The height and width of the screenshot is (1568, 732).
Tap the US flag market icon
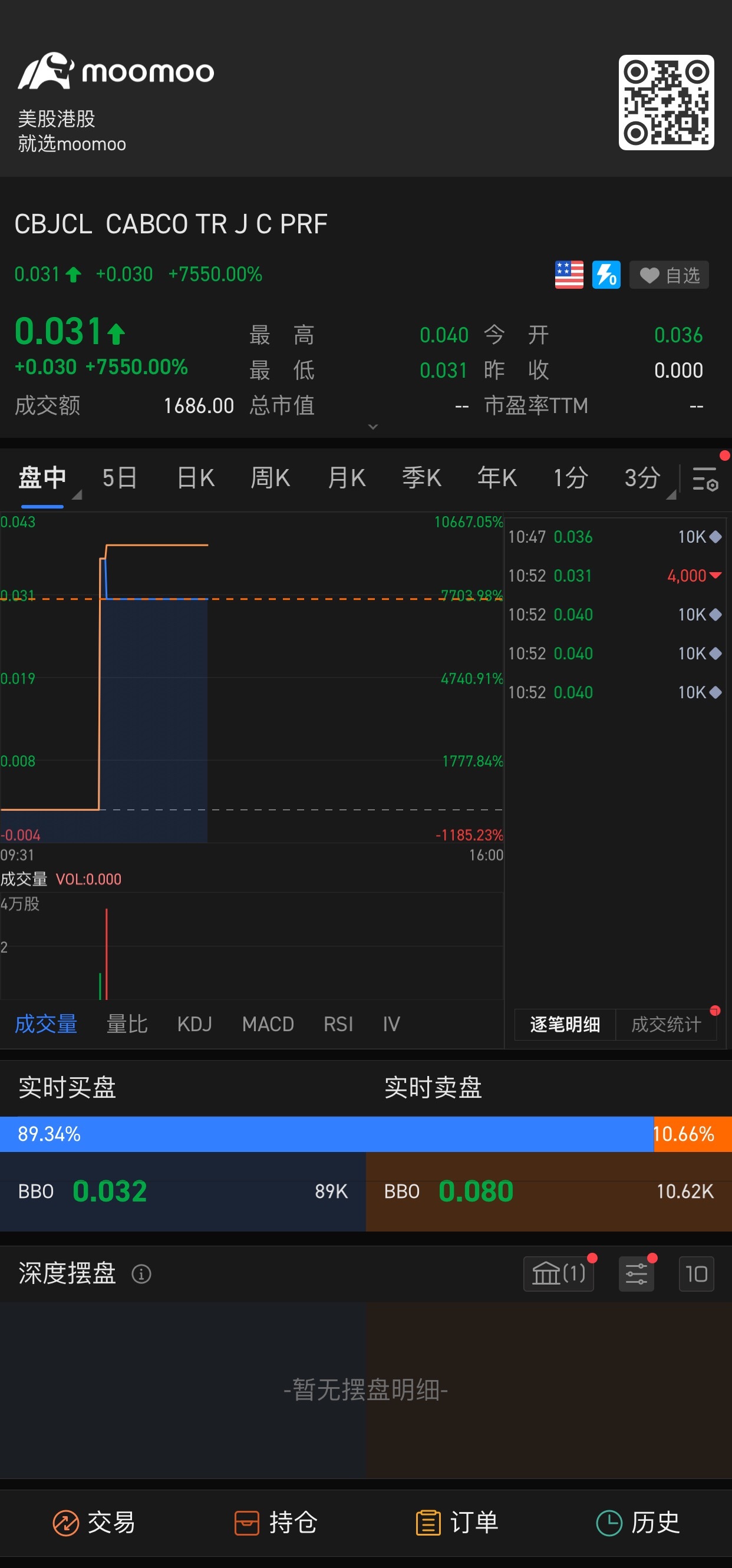[569, 275]
